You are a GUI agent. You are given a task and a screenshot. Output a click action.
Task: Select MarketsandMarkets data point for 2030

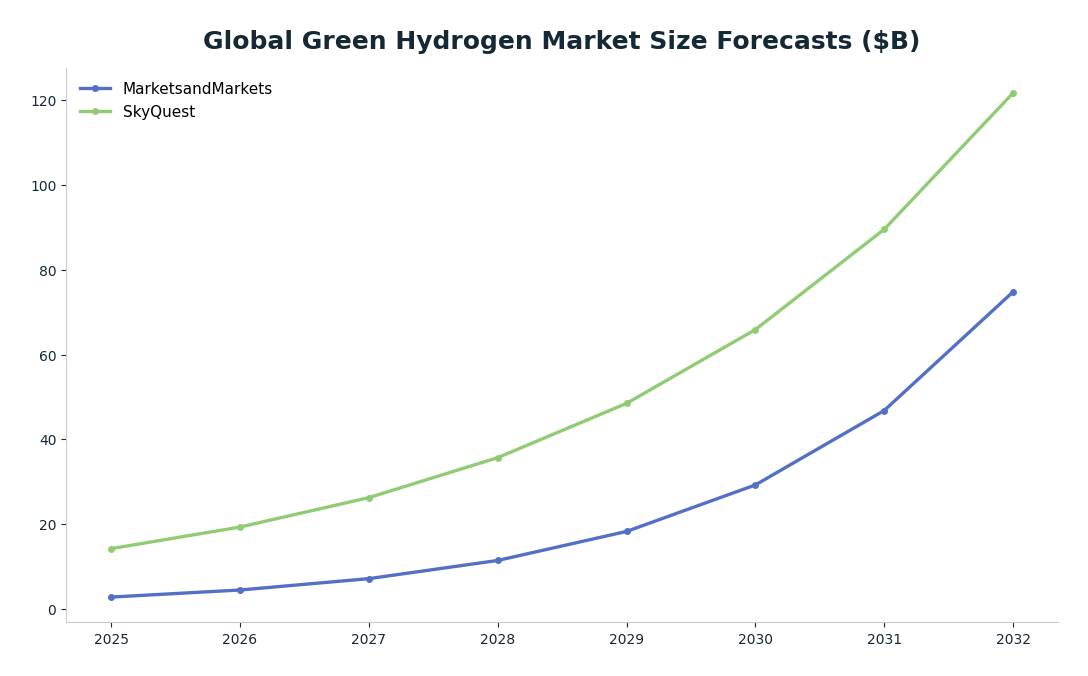coord(755,486)
